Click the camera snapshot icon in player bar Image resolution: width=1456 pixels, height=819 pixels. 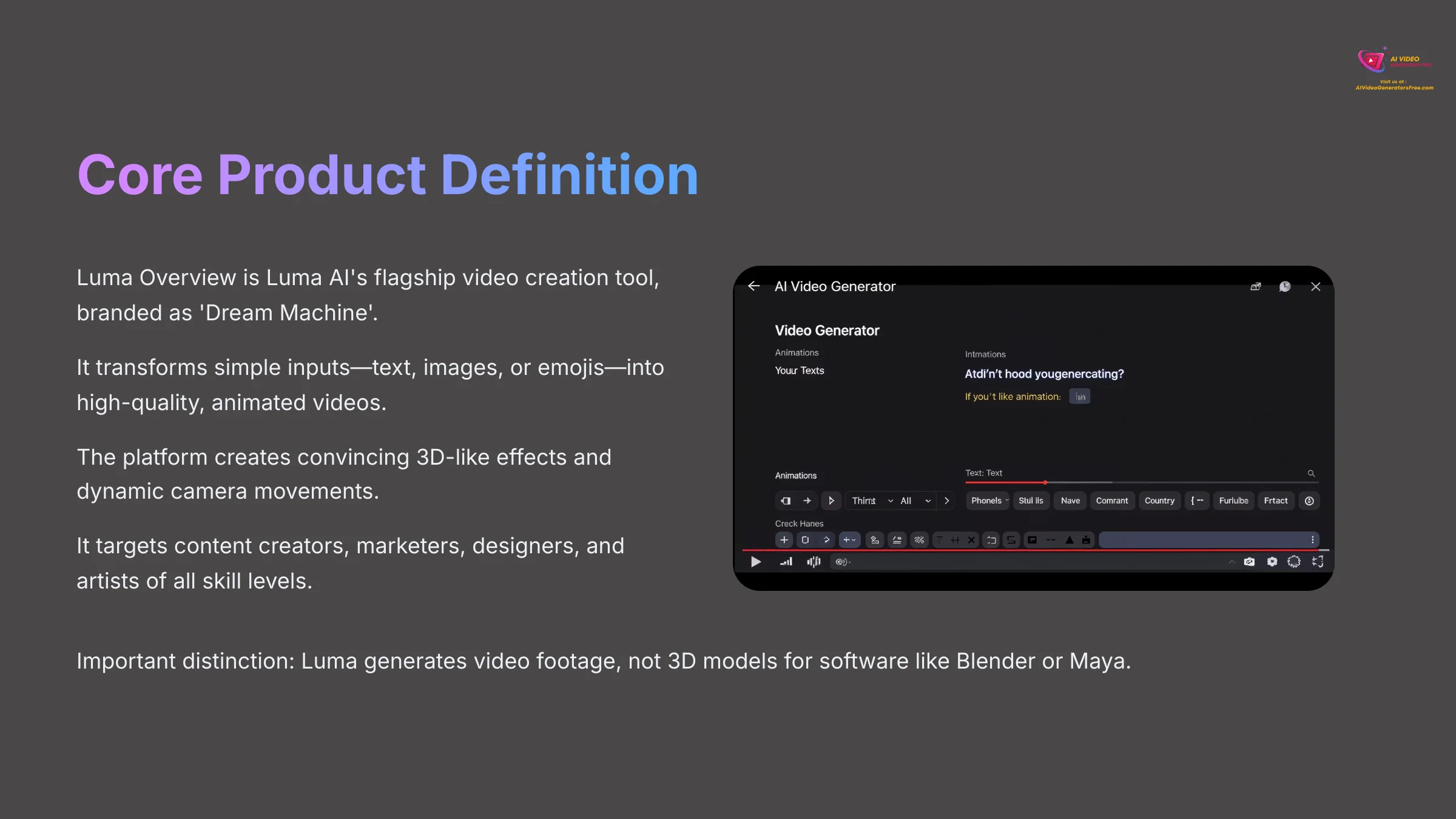click(1249, 562)
